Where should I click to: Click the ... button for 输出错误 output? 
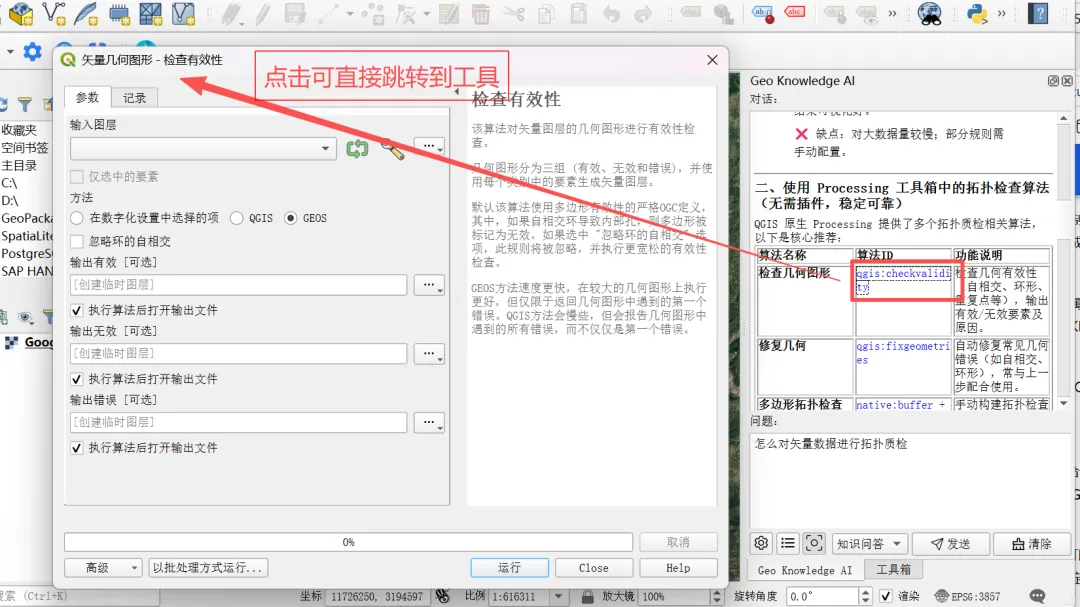[429, 422]
